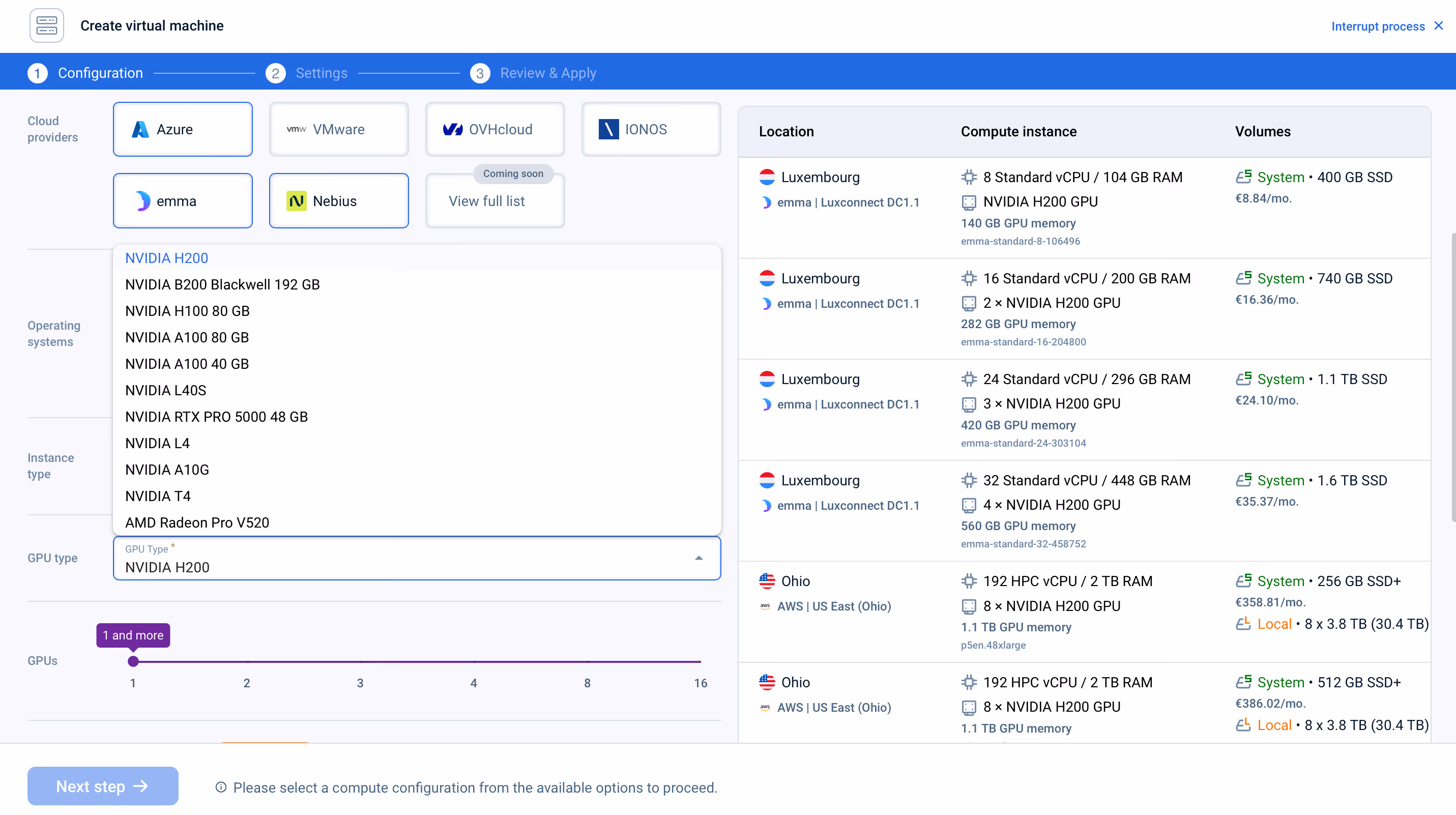The width and height of the screenshot is (1456, 815).
Task: Click the info icon beside proceed message
Action: 221,788
